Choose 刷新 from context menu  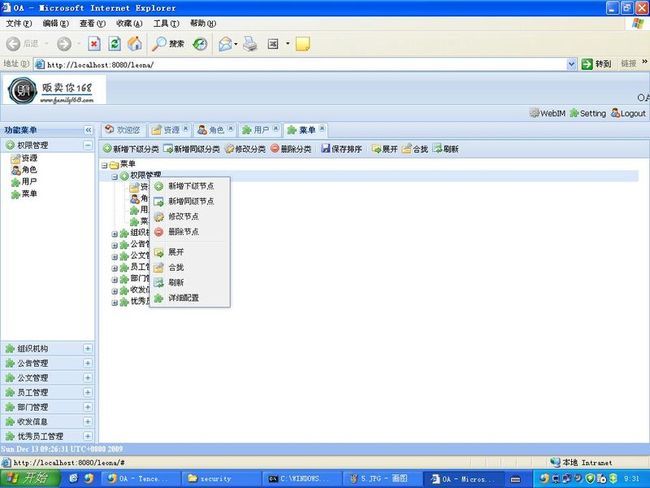[189, 283]
